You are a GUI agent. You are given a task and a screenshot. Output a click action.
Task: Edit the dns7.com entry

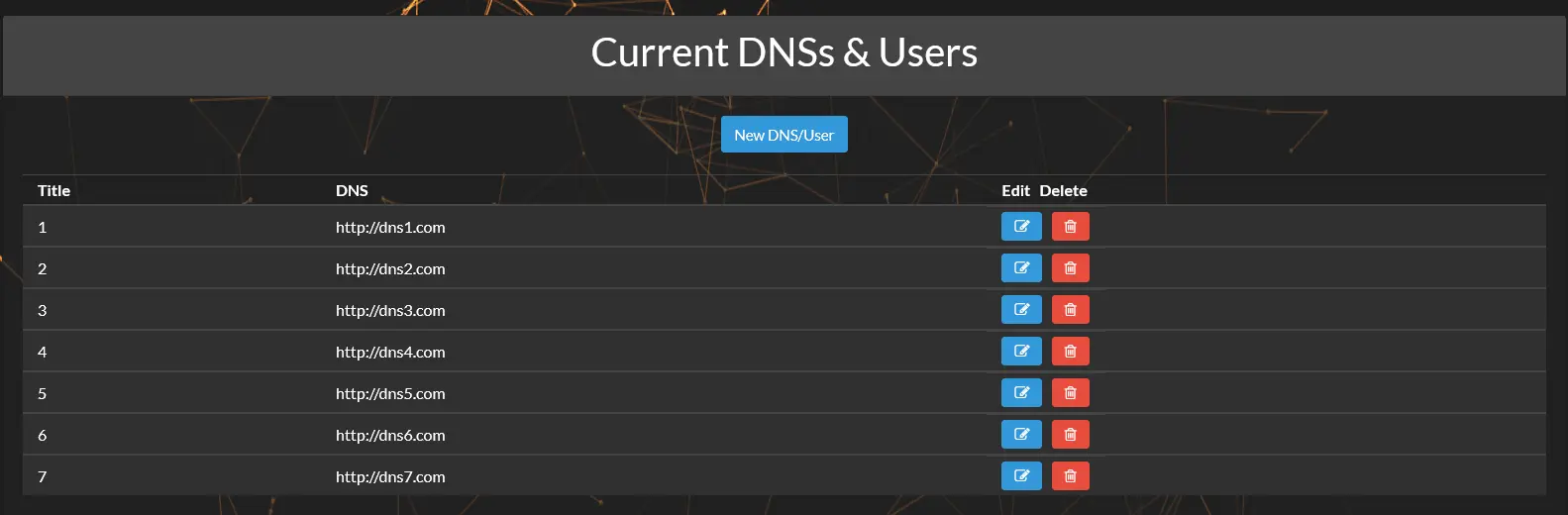(1021, 476)
